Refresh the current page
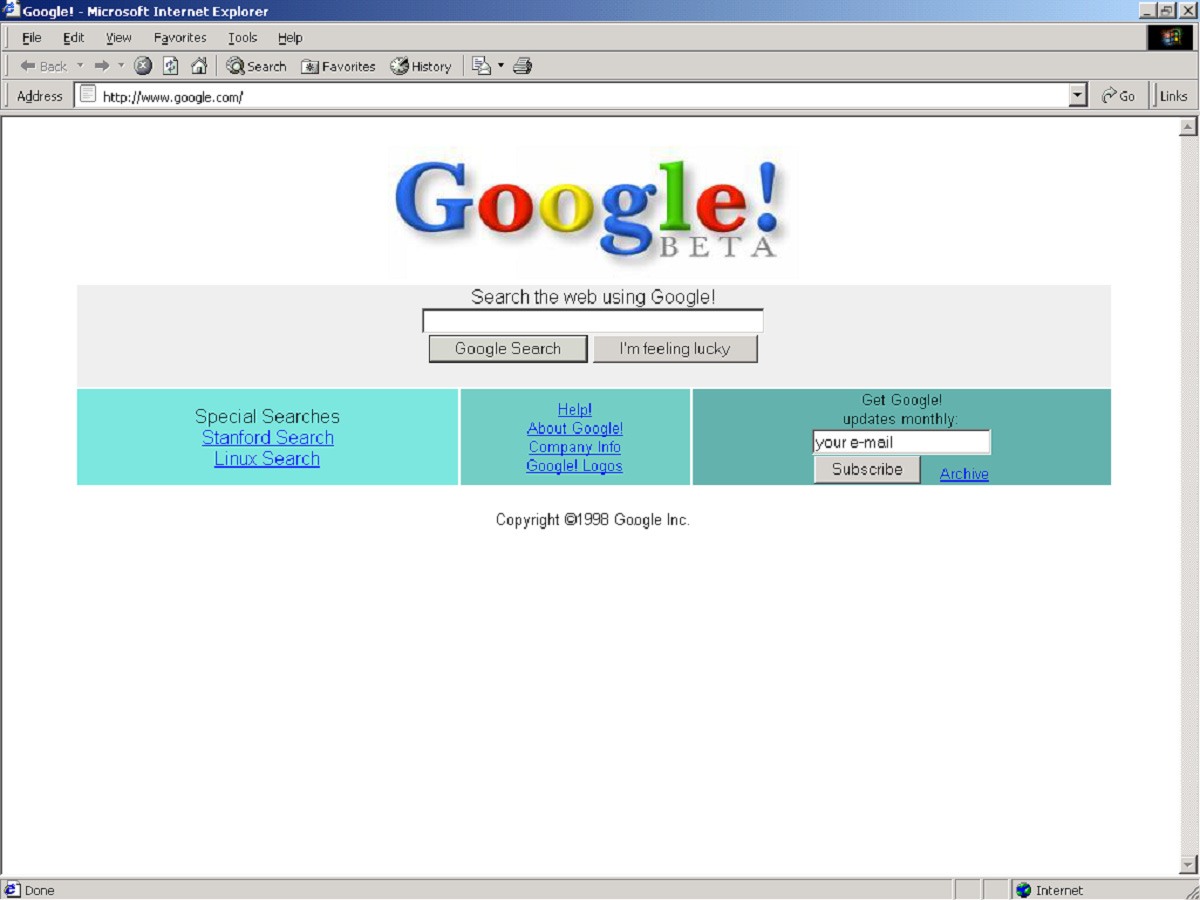The width and height of the screenshot is (1200, 900). pos(171,66)
